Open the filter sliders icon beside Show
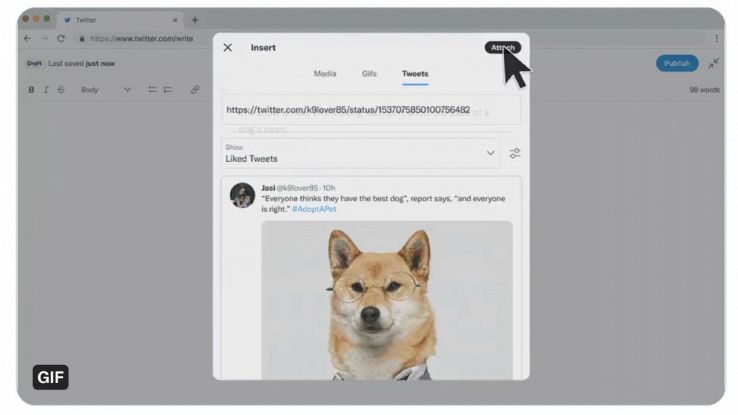This screenshot has height=415, width=738. point(515,153)
